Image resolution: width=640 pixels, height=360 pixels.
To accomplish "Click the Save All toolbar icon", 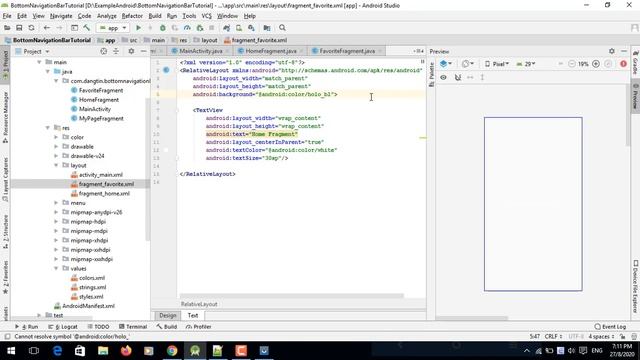I will pos(19,28).
